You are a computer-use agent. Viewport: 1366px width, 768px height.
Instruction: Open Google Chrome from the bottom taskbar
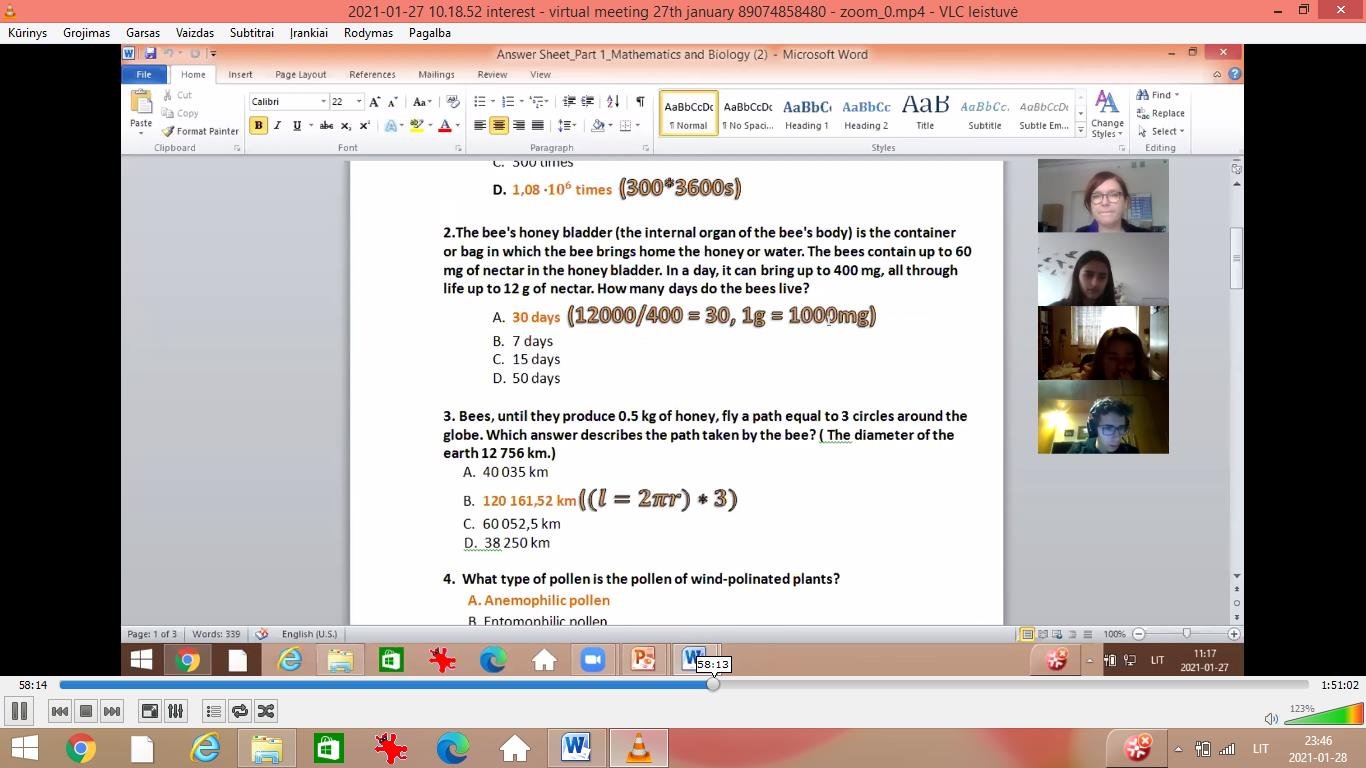(x=81, y=748)
